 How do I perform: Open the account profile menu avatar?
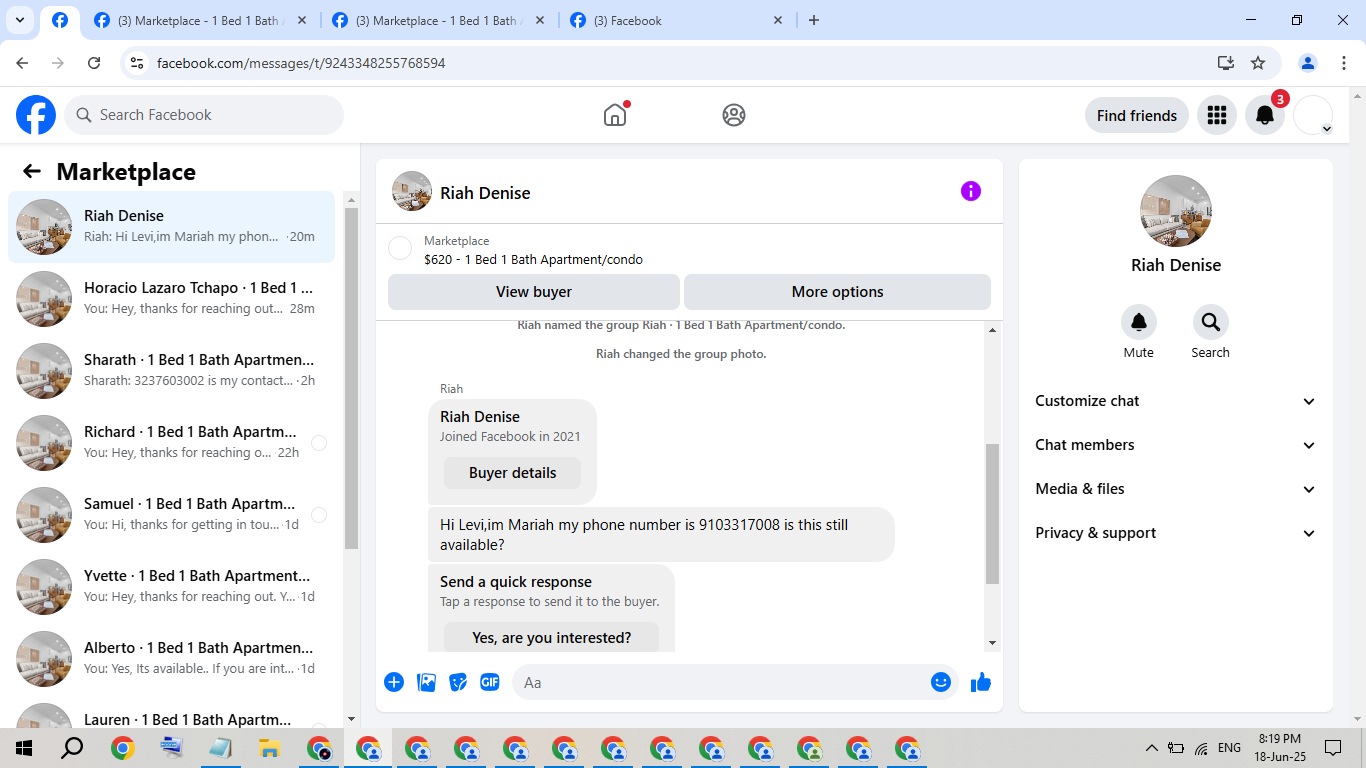click(1313, 115)
